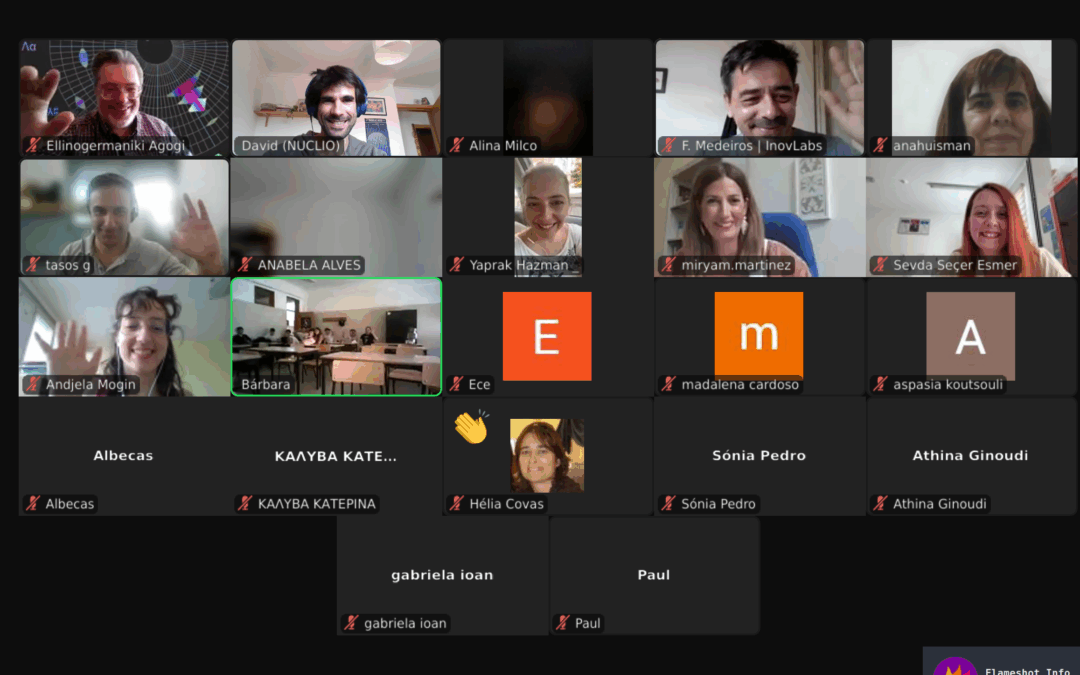Select tasos g's video tile
This screenshot has height=675, width=1080.
click(124, 218)
